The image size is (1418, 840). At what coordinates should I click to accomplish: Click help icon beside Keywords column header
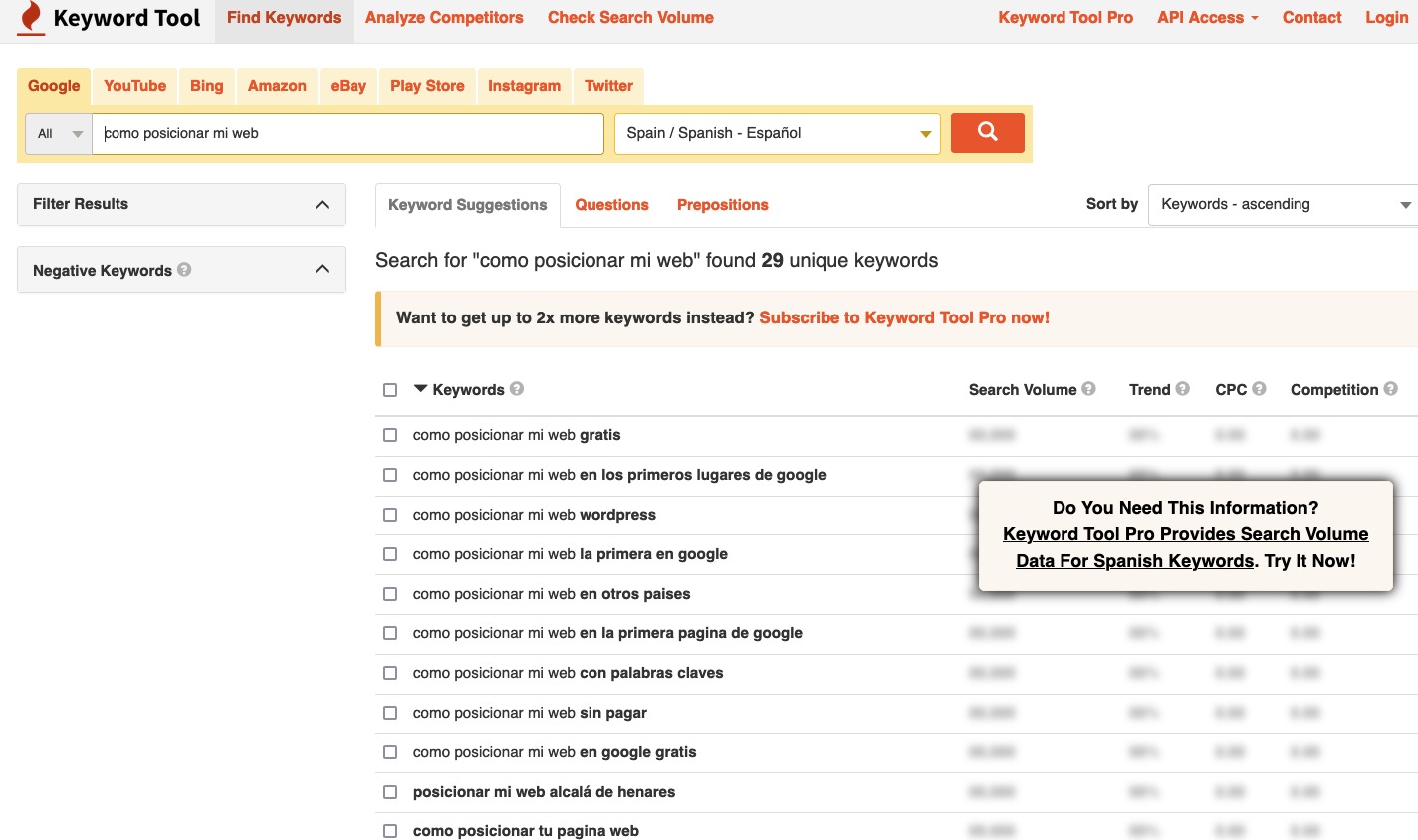[517, 389]
